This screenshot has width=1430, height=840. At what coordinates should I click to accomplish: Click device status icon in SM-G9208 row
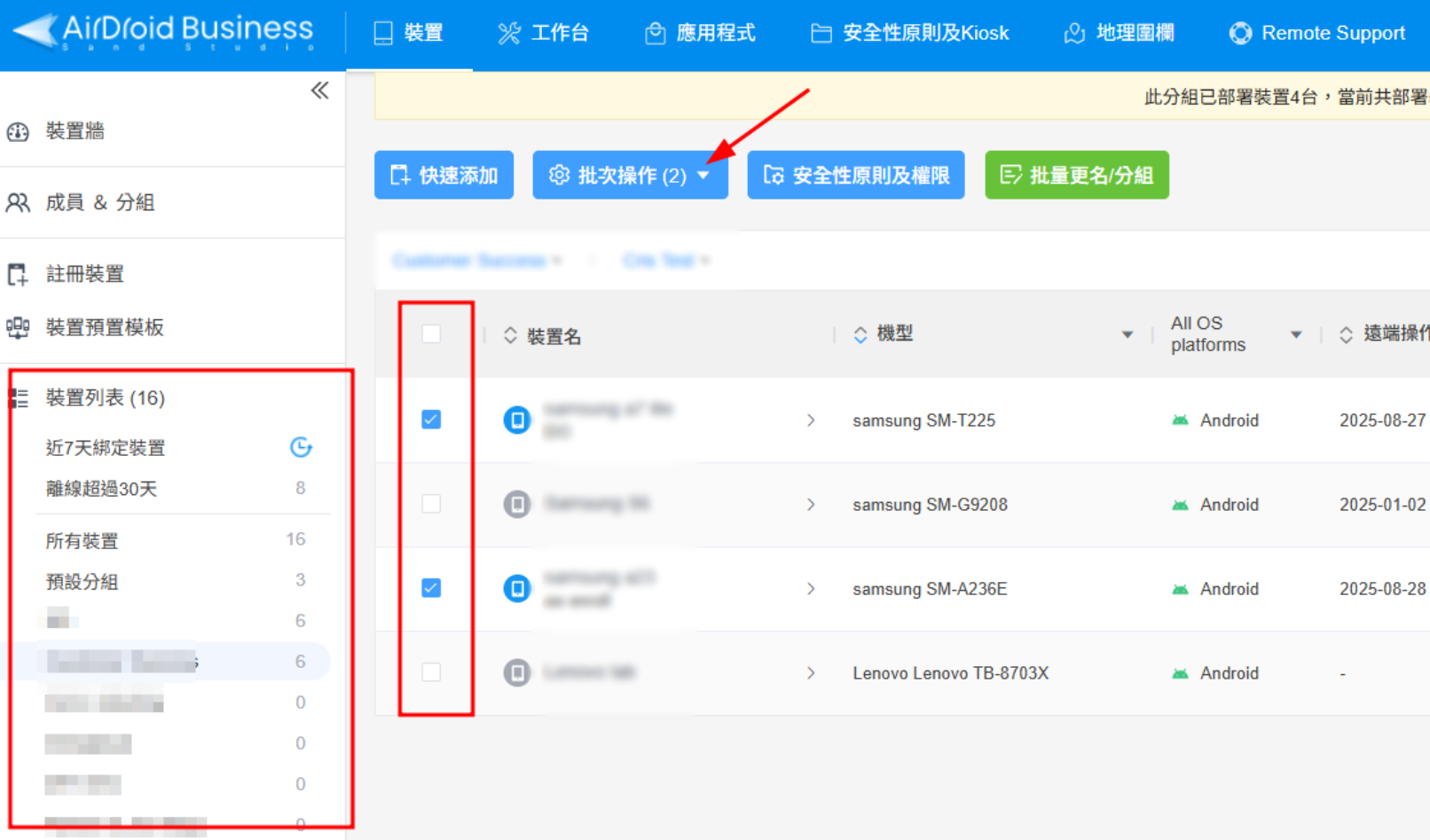pos(517,504)
